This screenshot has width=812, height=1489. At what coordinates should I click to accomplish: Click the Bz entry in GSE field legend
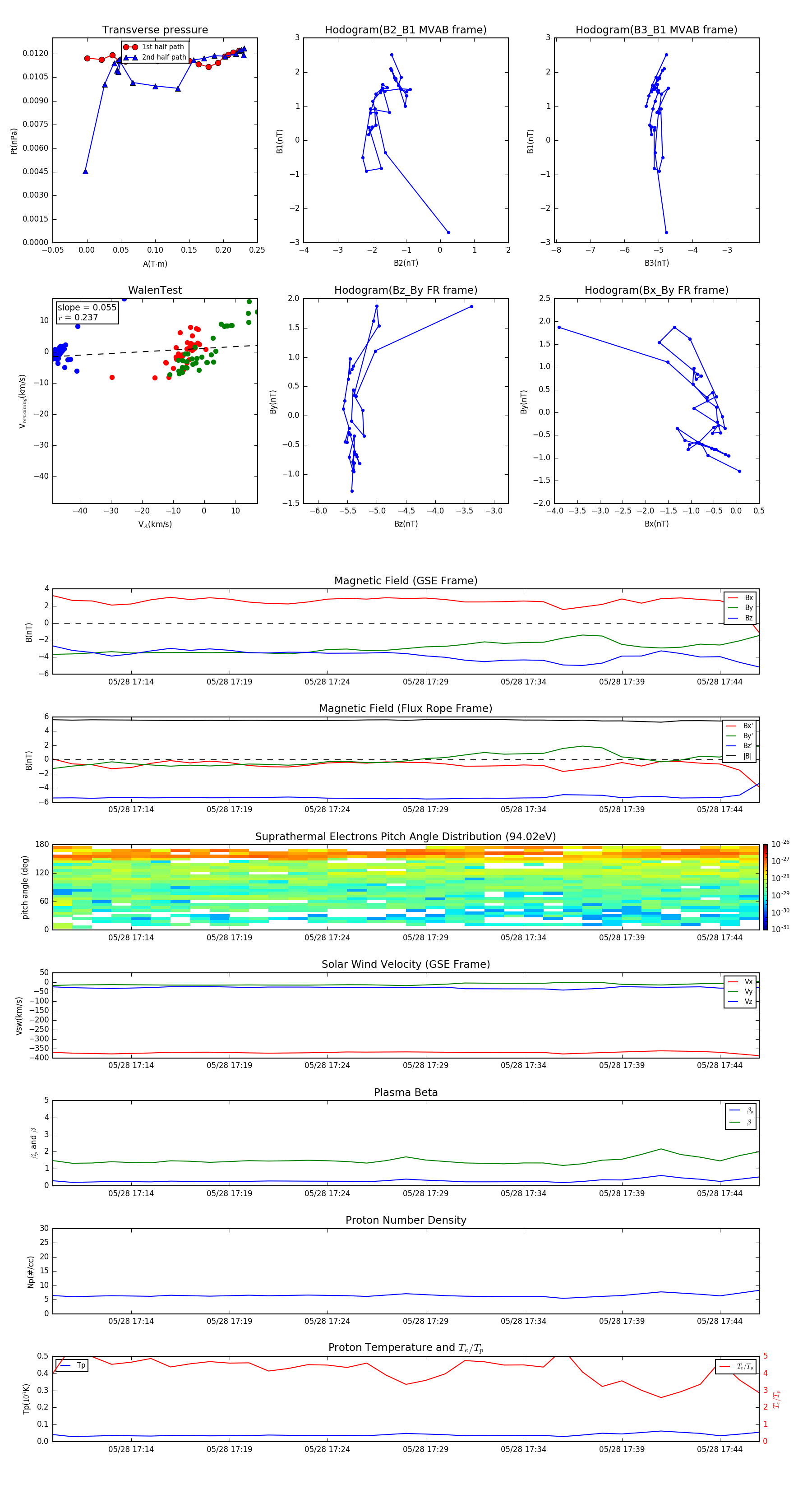(740, 618)
